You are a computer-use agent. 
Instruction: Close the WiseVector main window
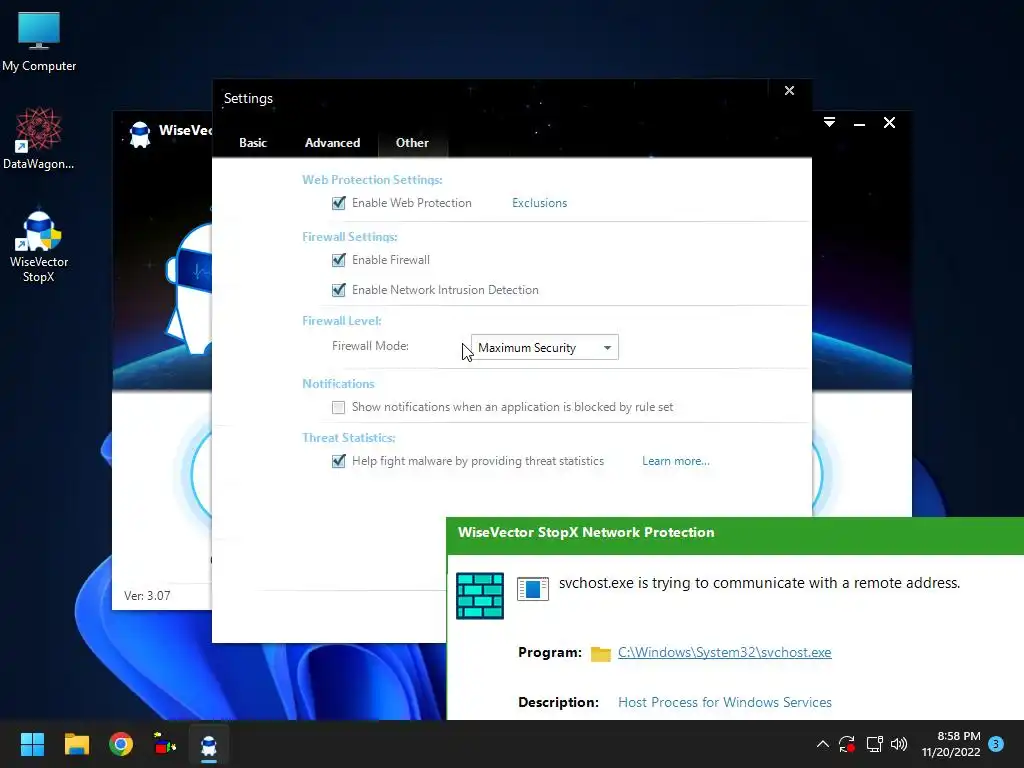889,123
